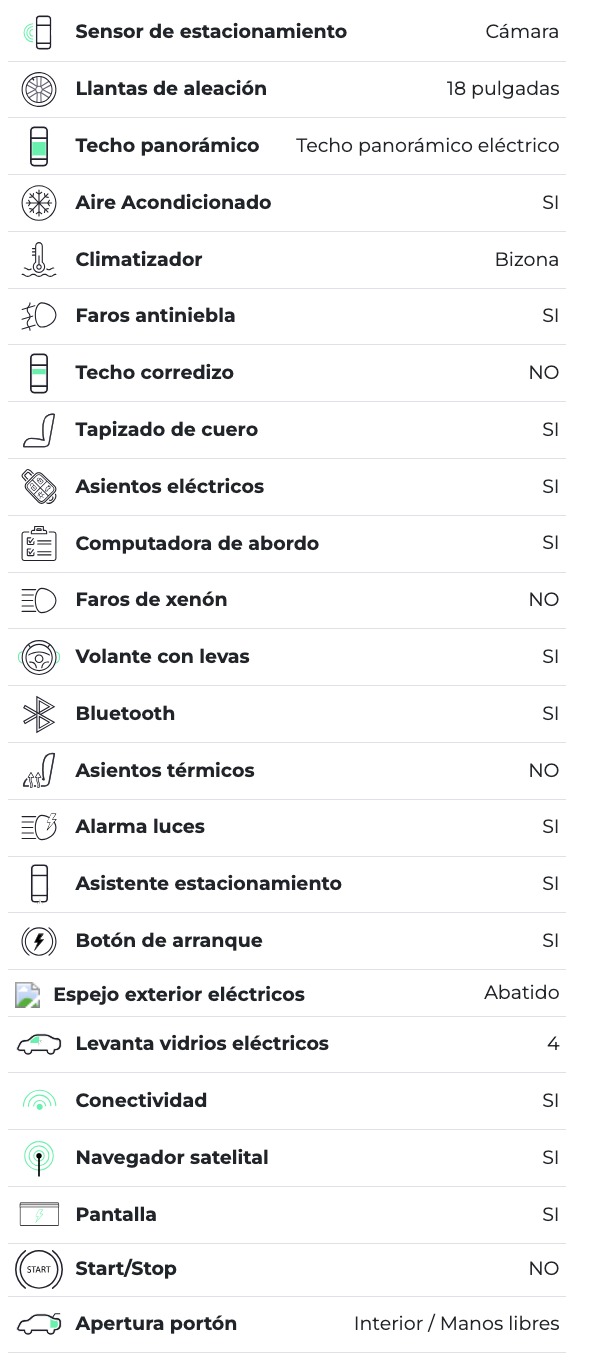The width and height of the screenshot is (602, 1362).
Task: Click the start button lightning icon
Action: (39, 941)
